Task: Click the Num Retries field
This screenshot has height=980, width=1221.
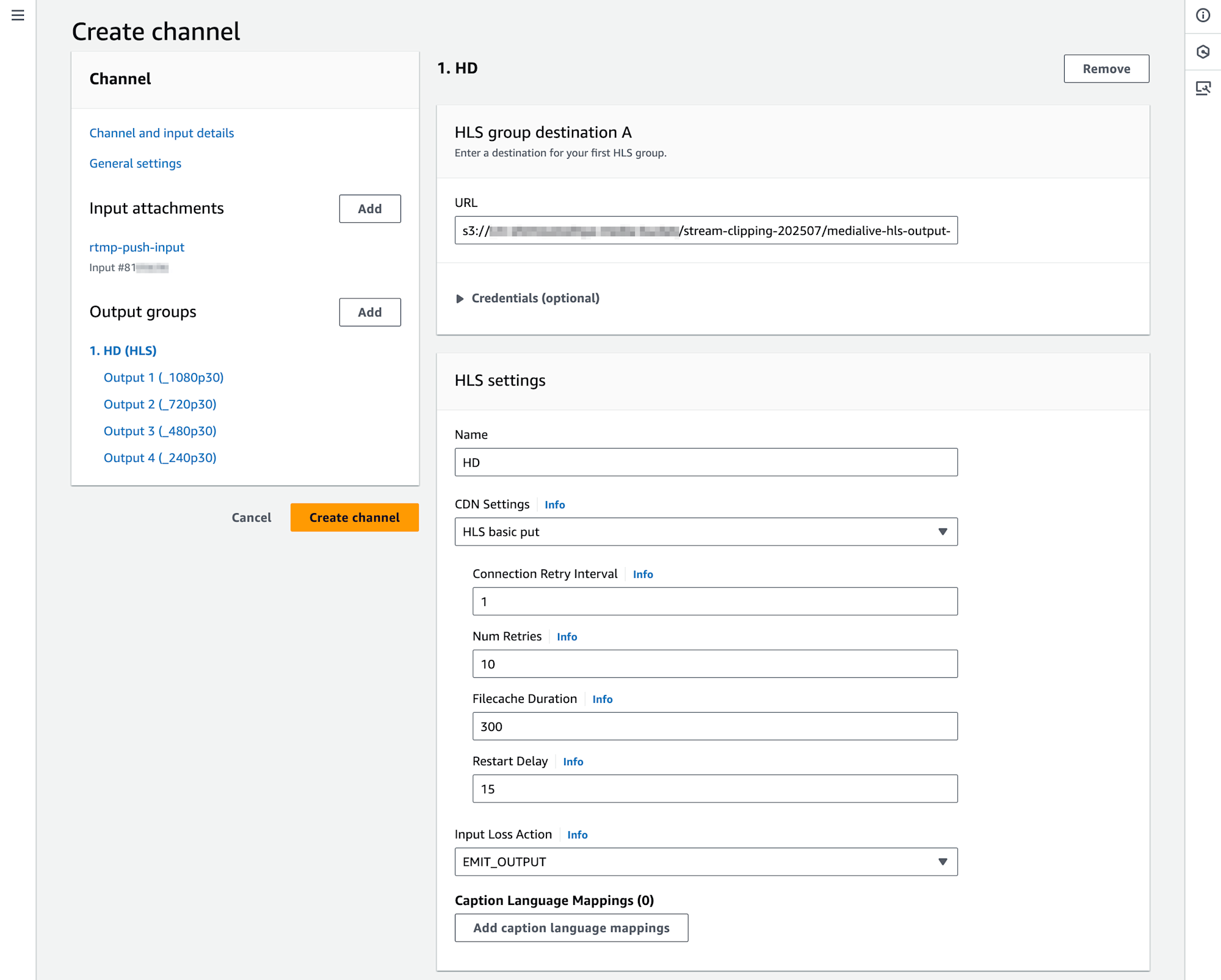Action: (715, 664)
